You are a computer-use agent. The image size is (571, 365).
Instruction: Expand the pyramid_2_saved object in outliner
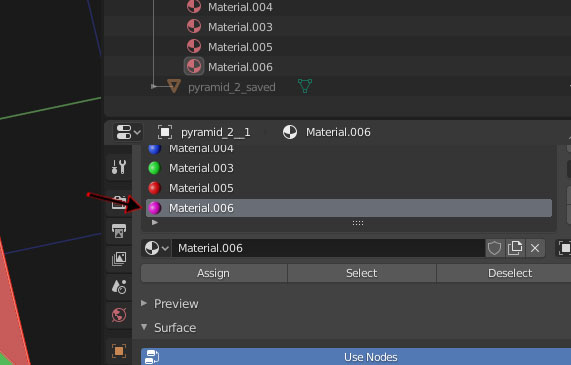[x=154, y=86]
